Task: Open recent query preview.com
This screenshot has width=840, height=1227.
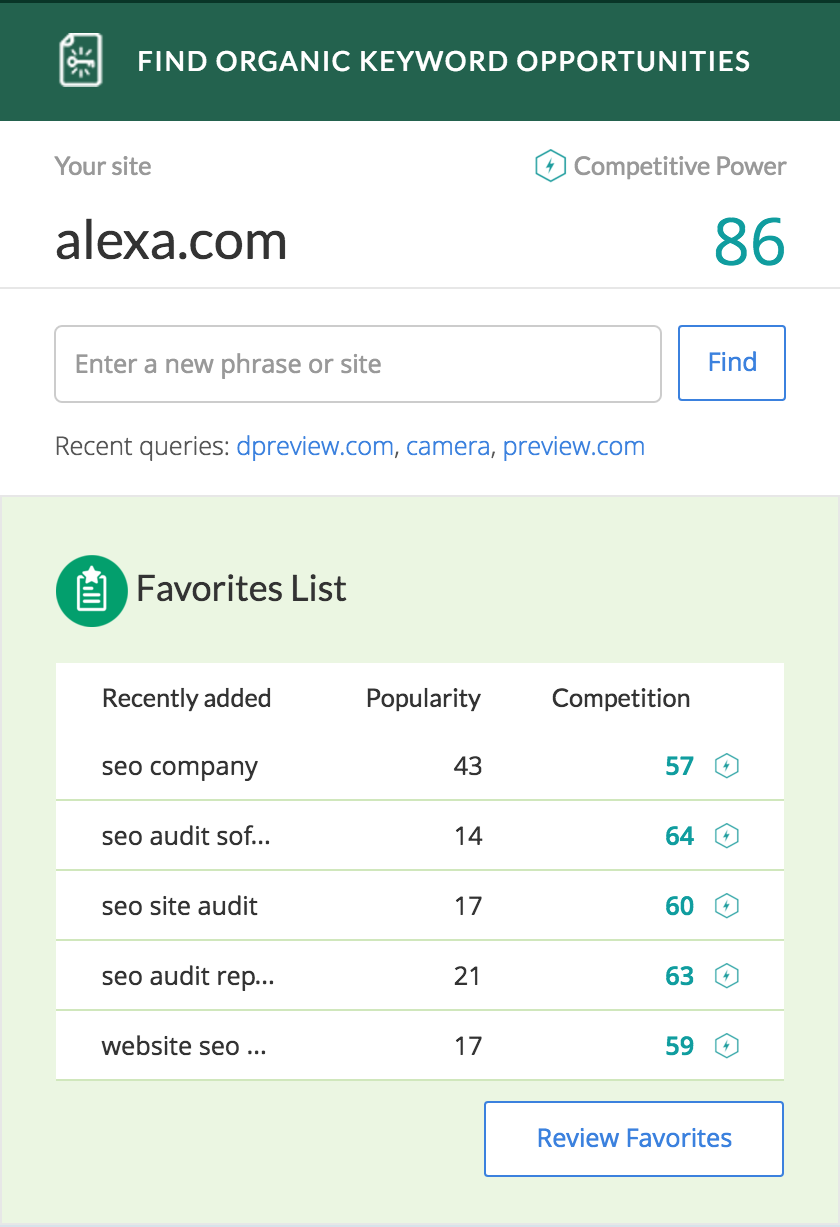Action: pos(573,446)
